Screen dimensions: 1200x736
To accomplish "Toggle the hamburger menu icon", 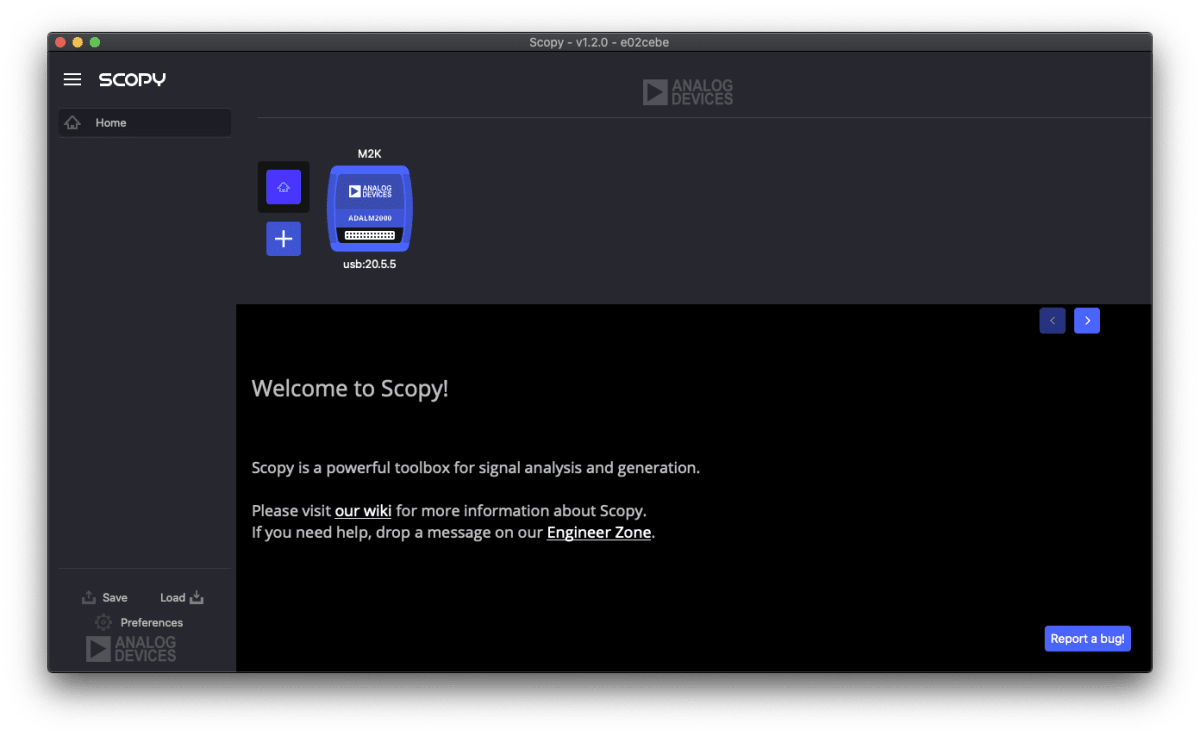I will (x=72, y=79).
